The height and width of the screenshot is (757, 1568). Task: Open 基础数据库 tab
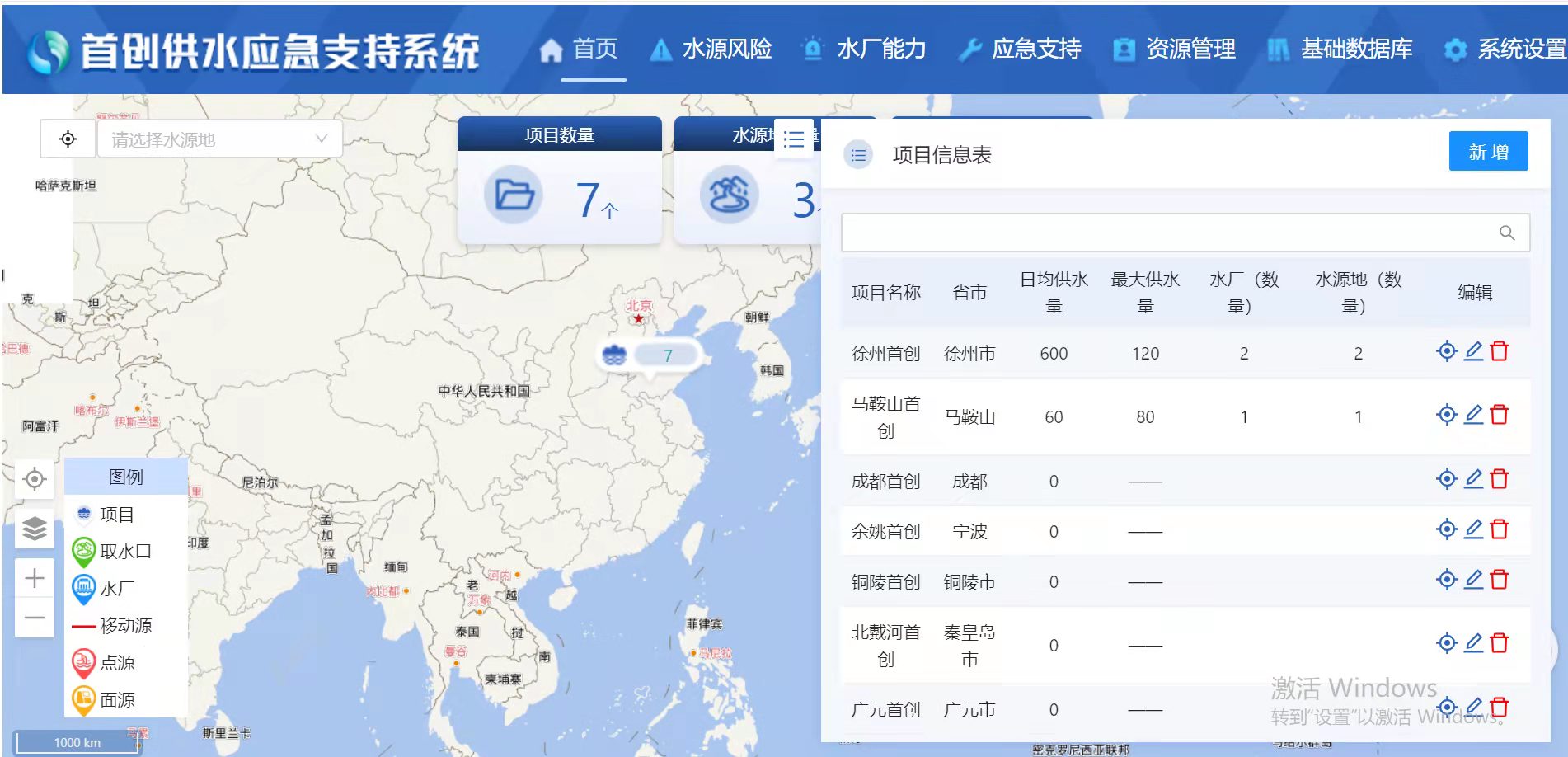coord(1340,49)
